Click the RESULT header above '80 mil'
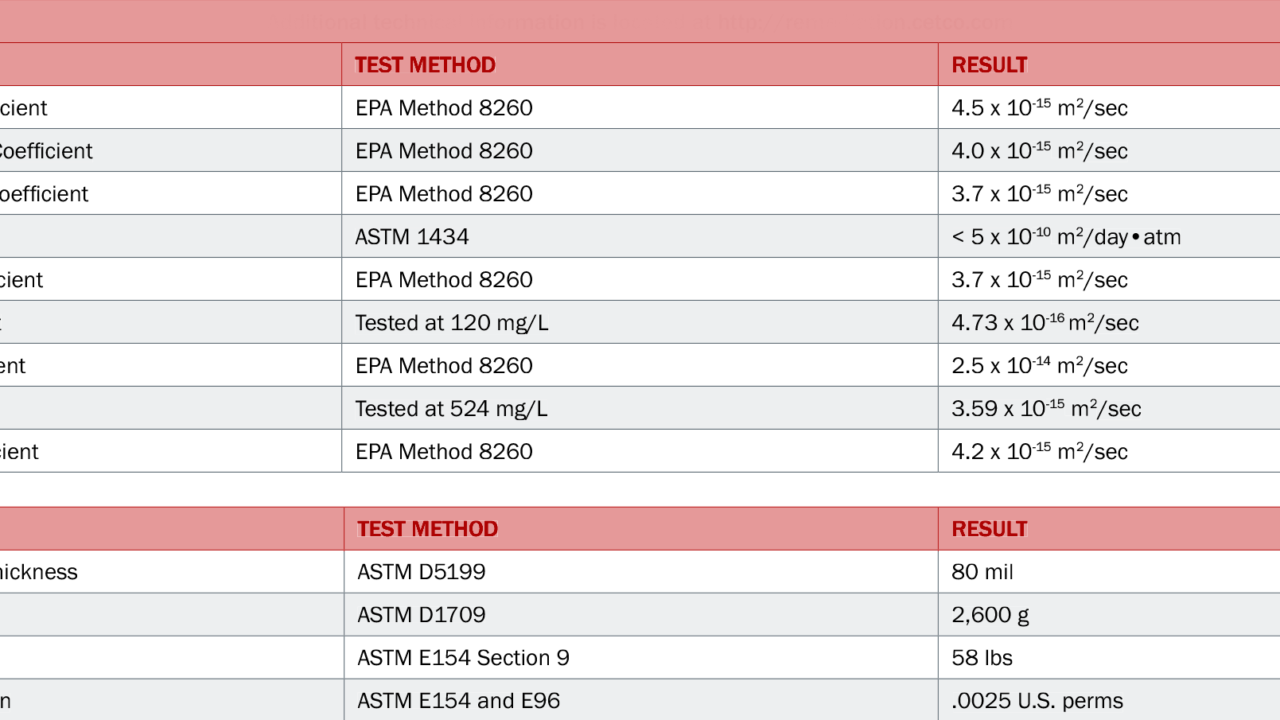Screen dimensions: 1280x720 (x=989, y=529)
